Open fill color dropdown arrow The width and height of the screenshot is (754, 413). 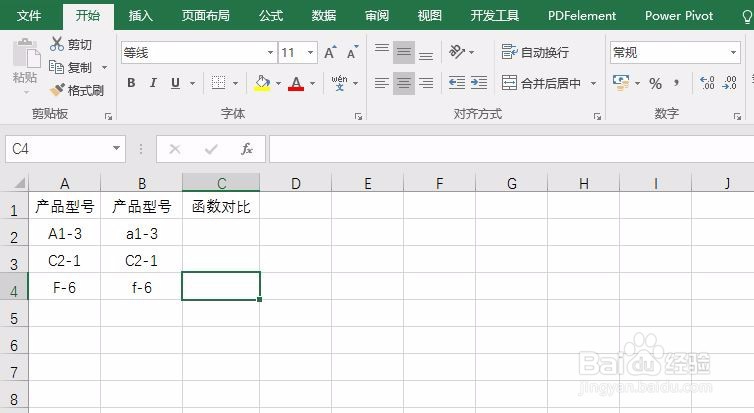pyautogui.click(x=278, y=83)
